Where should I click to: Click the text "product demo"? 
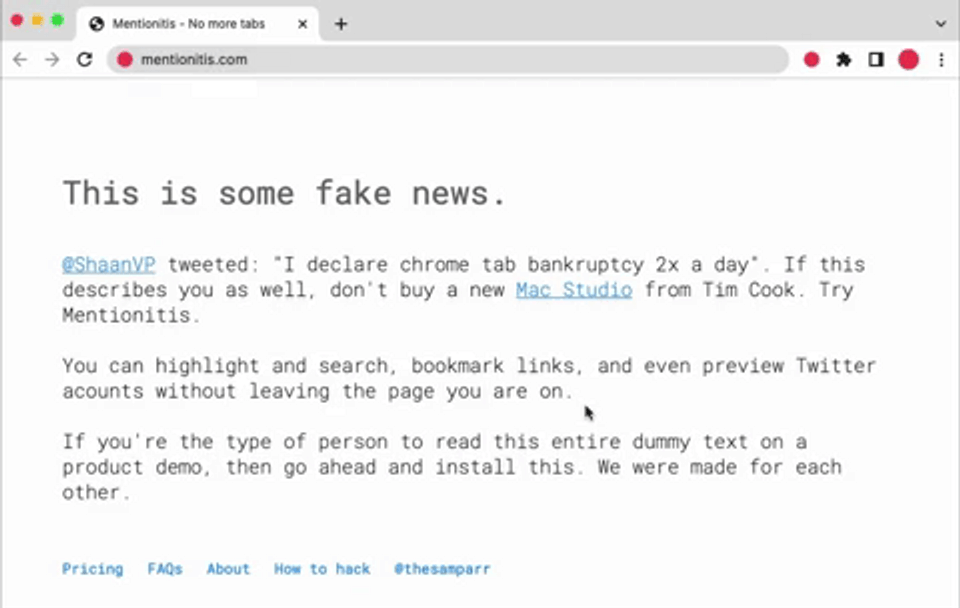tap(132, 467)
